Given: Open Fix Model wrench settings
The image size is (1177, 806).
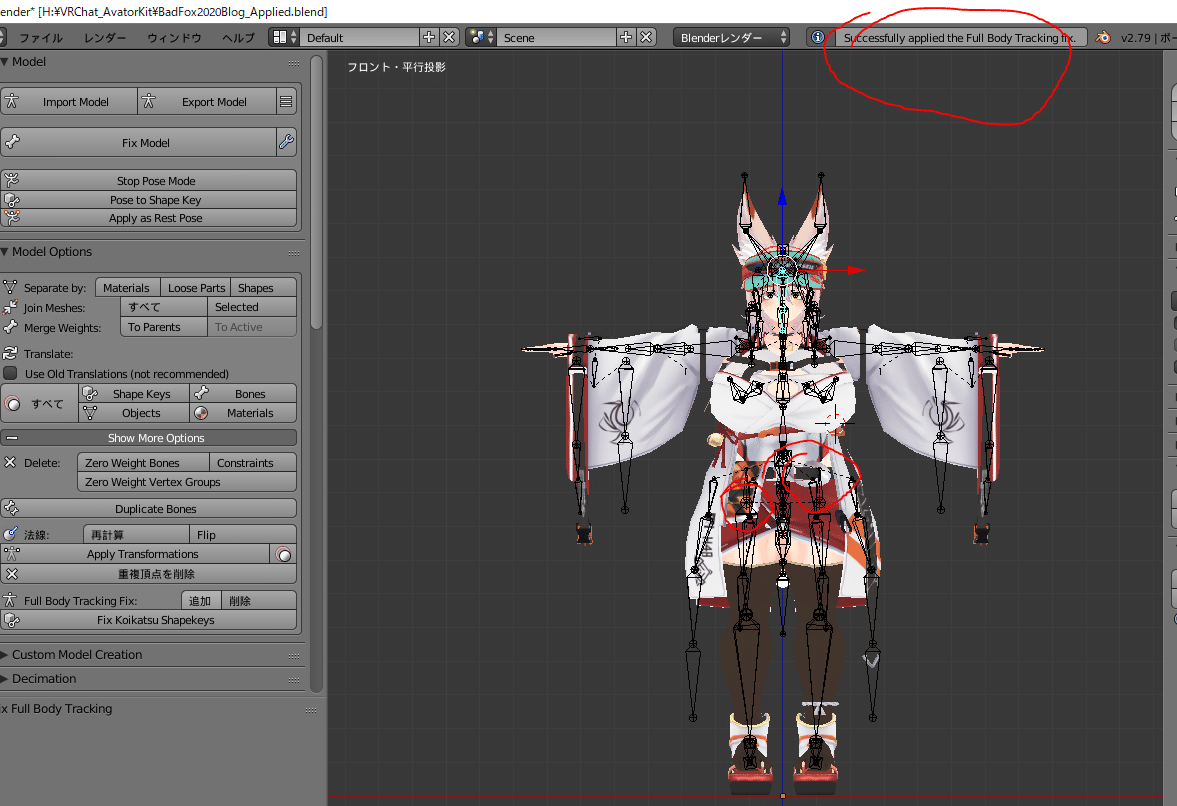Looking at the screenshot, I should (286, 143).
